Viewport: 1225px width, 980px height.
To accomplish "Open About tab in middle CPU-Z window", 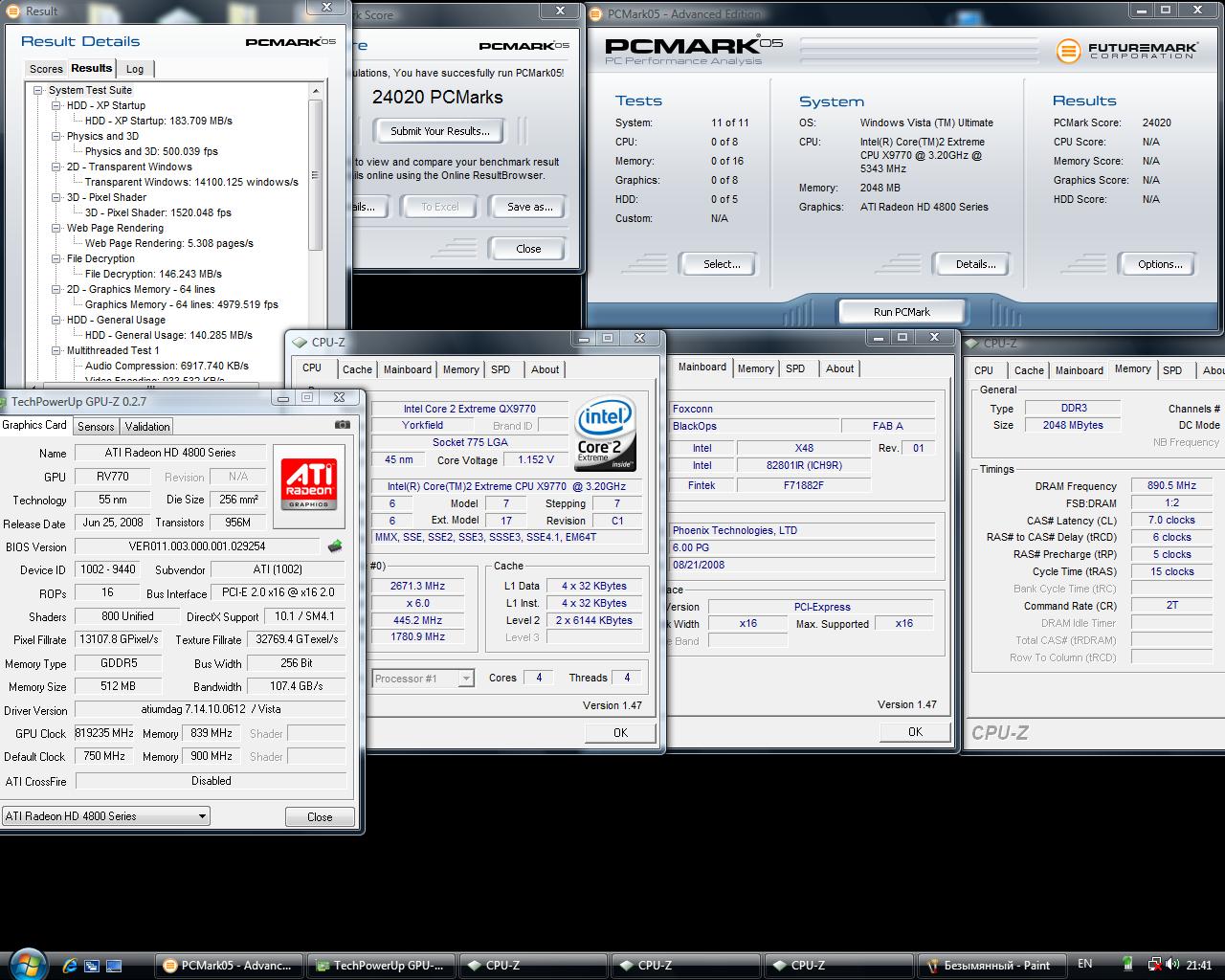I will [x=839, y=368].
